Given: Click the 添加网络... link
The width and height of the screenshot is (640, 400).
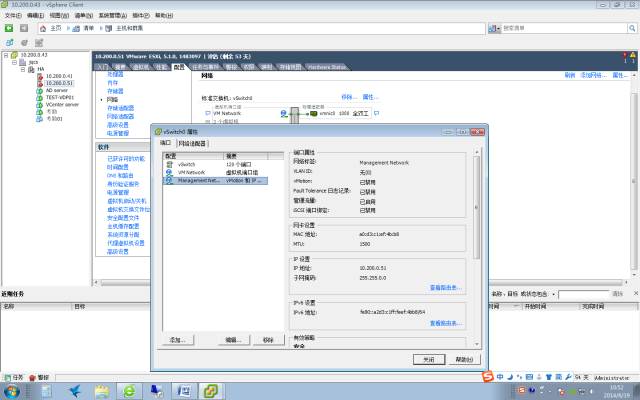Looking at the screenshot, I should (593, 76).
